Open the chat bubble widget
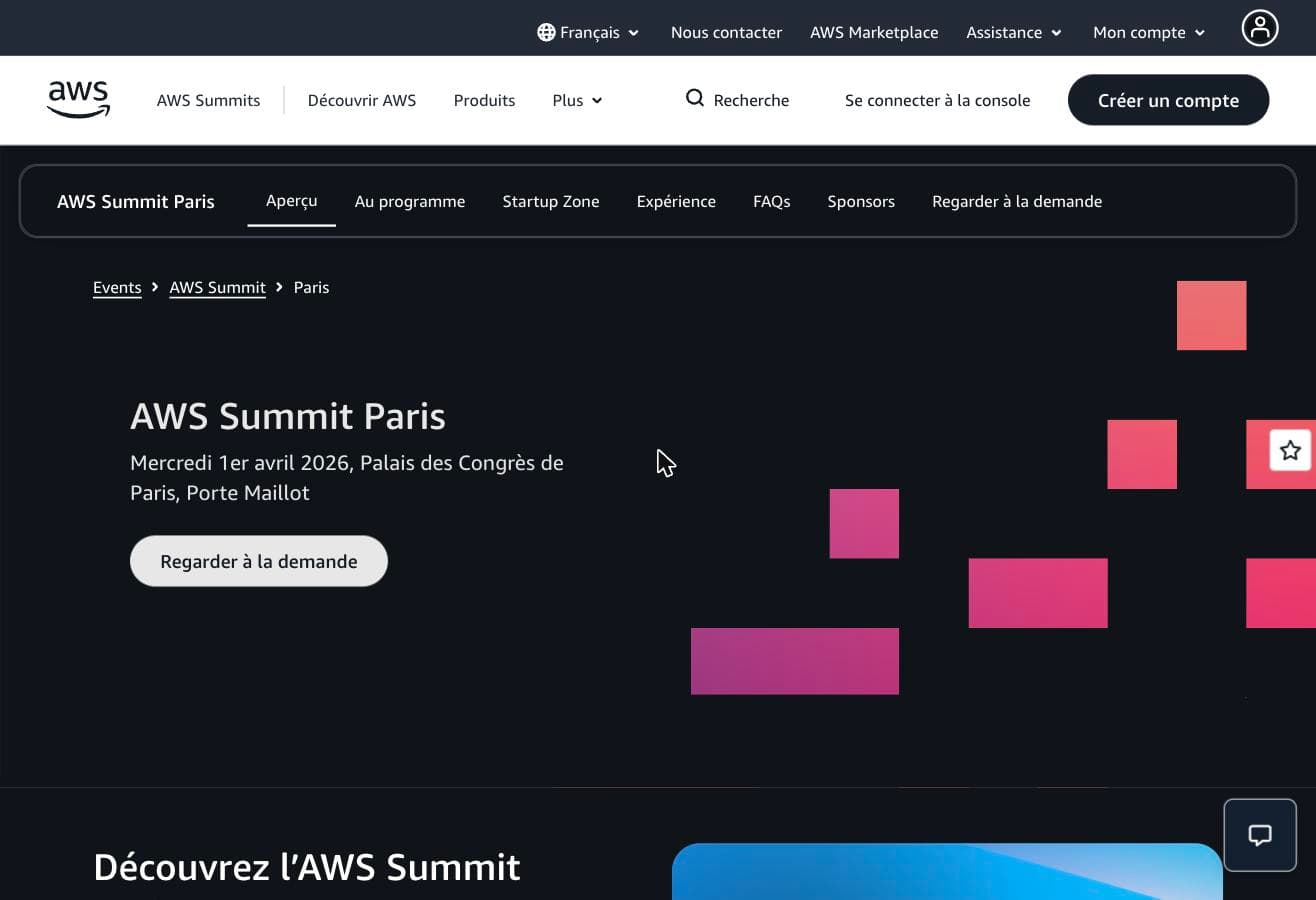 1260,835
